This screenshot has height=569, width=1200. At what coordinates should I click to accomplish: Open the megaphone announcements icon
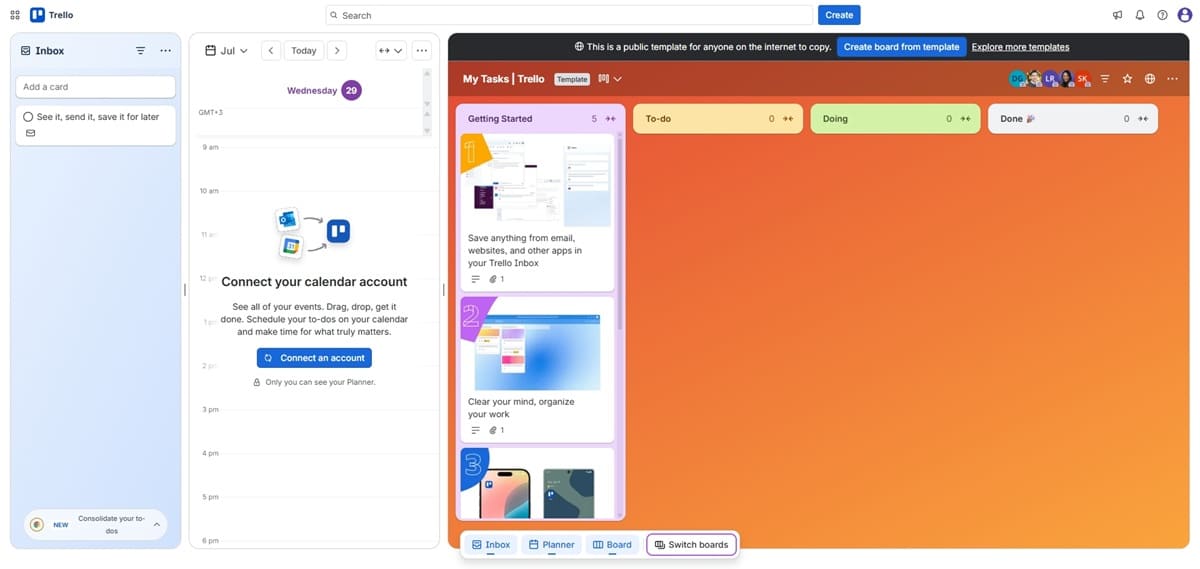pyautogui.click(x=1118, y=15)
